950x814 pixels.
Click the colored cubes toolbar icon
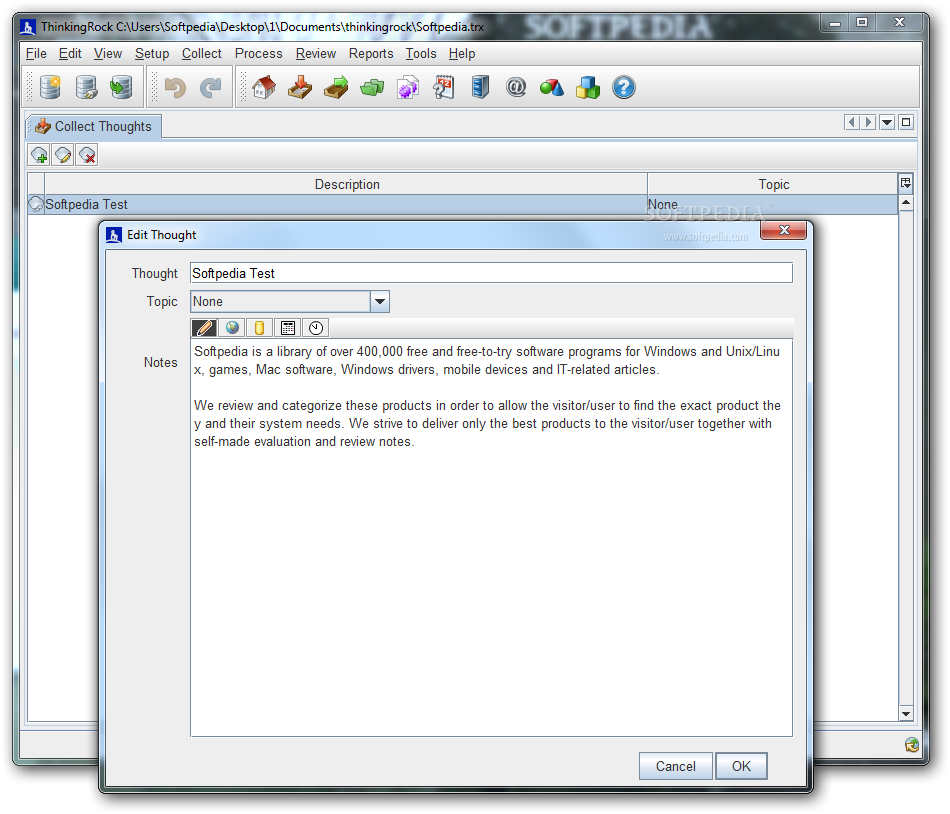pyautogui.click(x=588, y=88)
